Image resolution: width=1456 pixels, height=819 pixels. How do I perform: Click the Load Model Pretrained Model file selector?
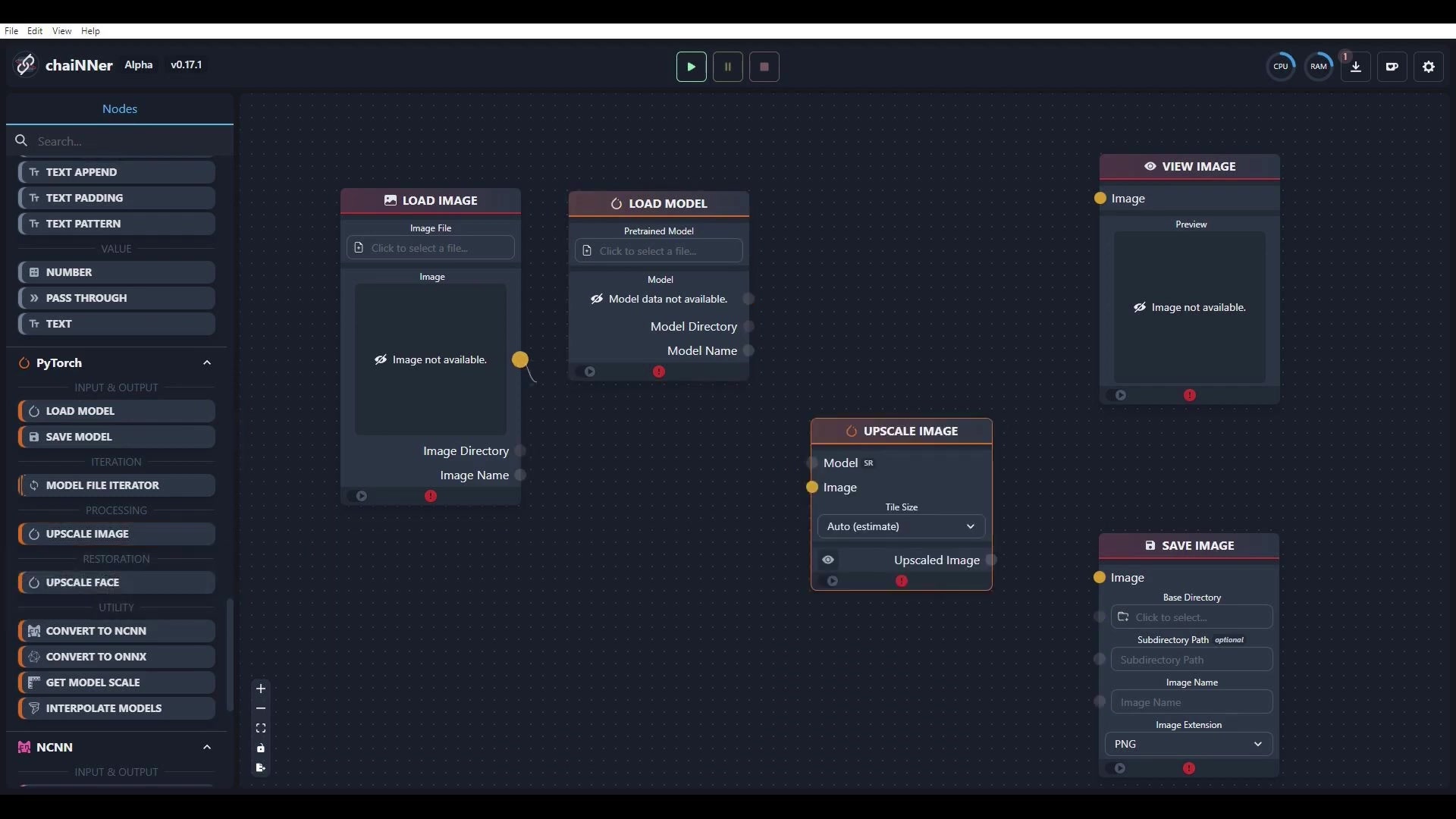[657, 251]
